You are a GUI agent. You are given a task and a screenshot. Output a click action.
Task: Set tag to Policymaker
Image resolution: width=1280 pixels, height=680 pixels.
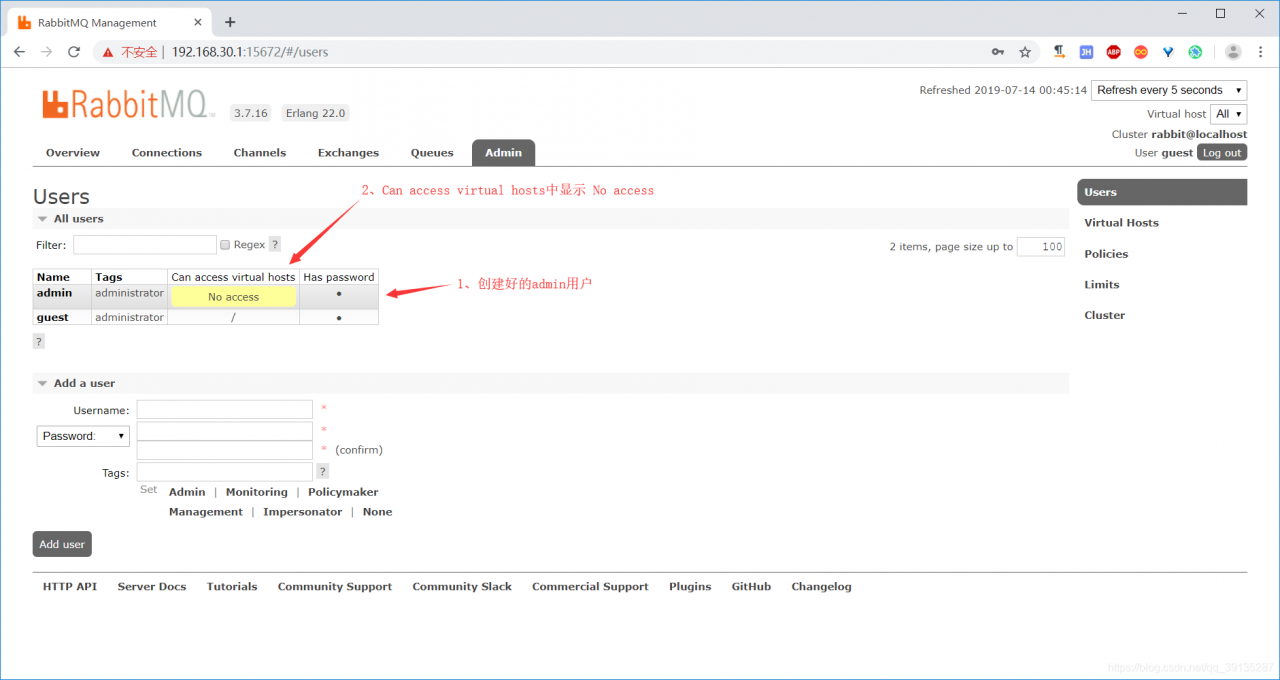click(x=343, y=492)
